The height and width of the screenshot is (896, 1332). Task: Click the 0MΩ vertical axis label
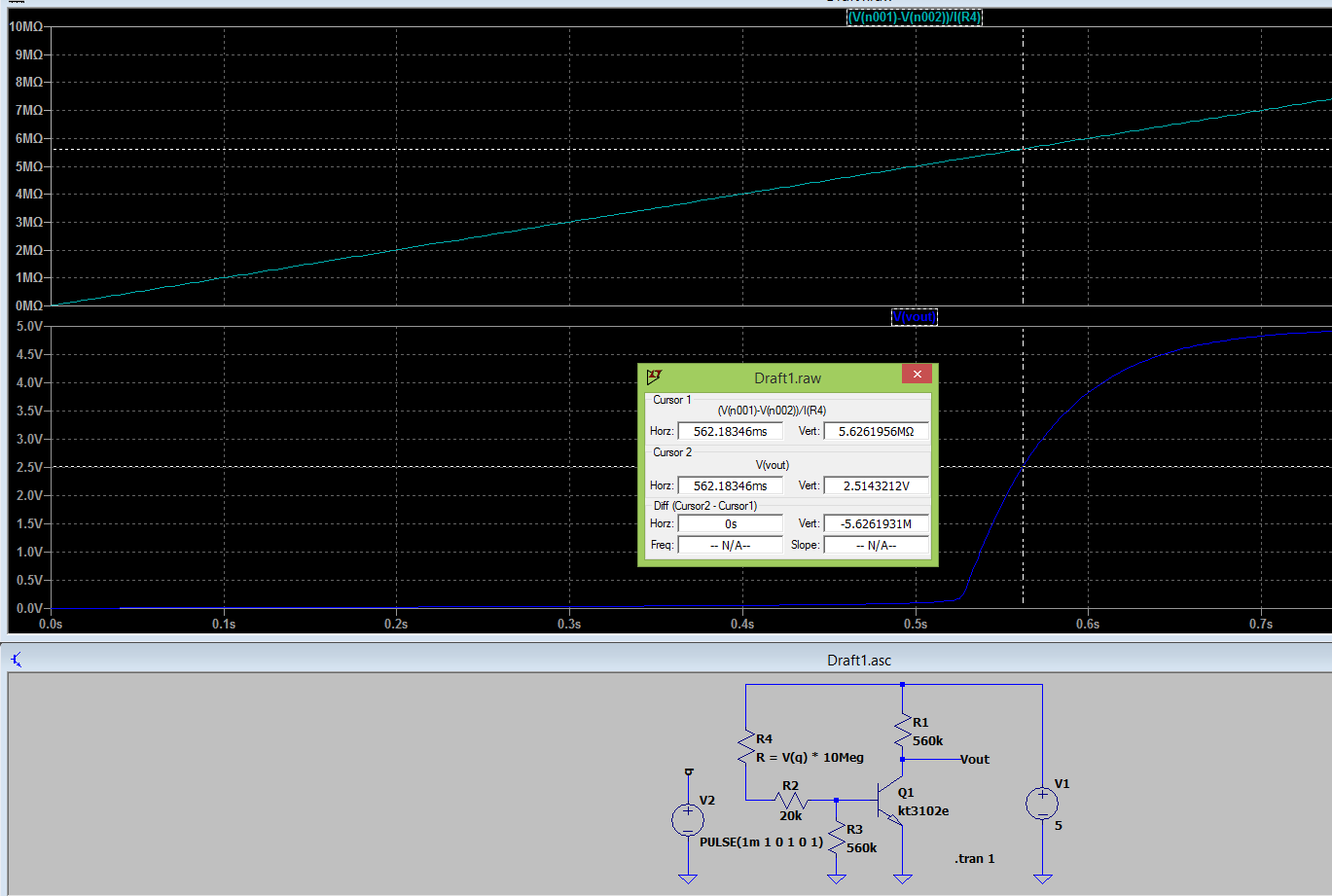pyautogui.click(x=29, y=305)
